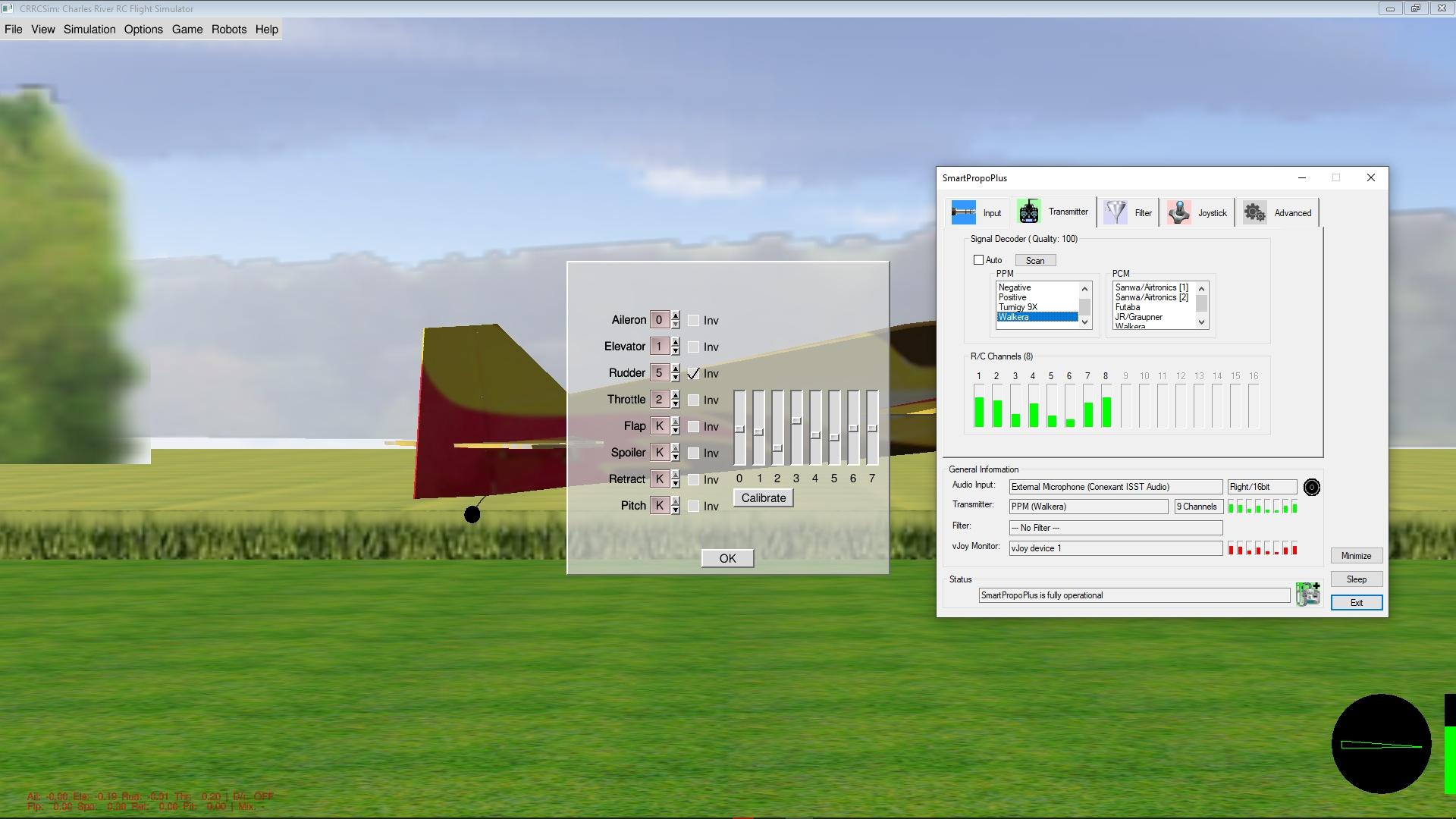Viewport: 1456px width, 819px height.
Task: Click the Scan button
Action: [1034, 260]
